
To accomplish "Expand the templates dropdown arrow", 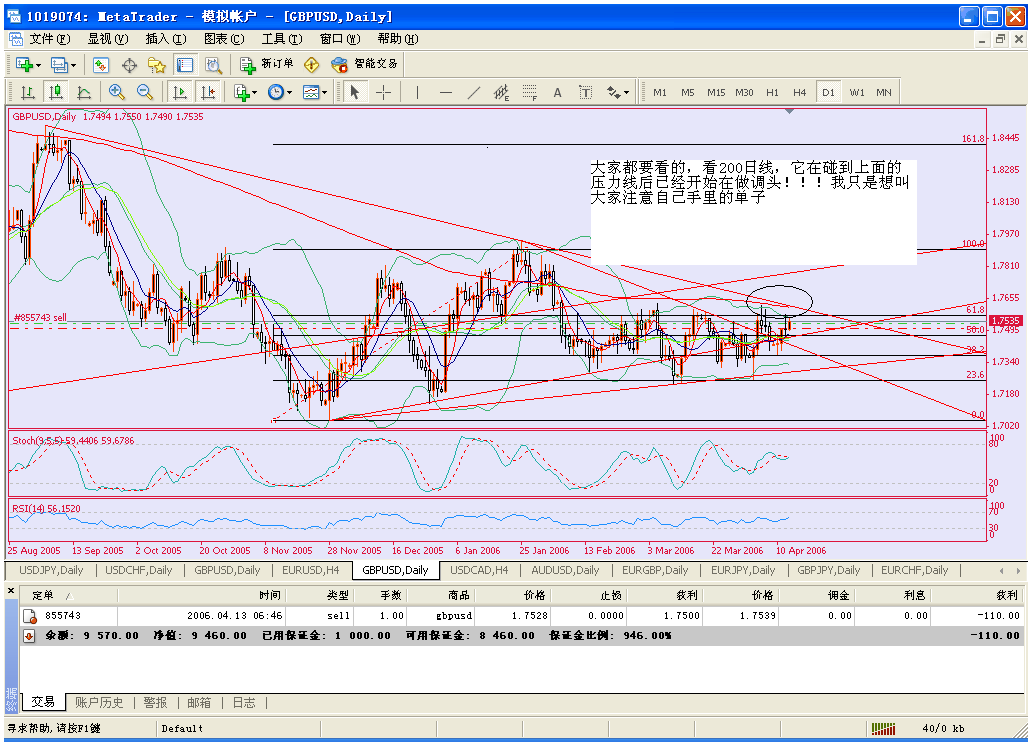I will coord(324,93).
